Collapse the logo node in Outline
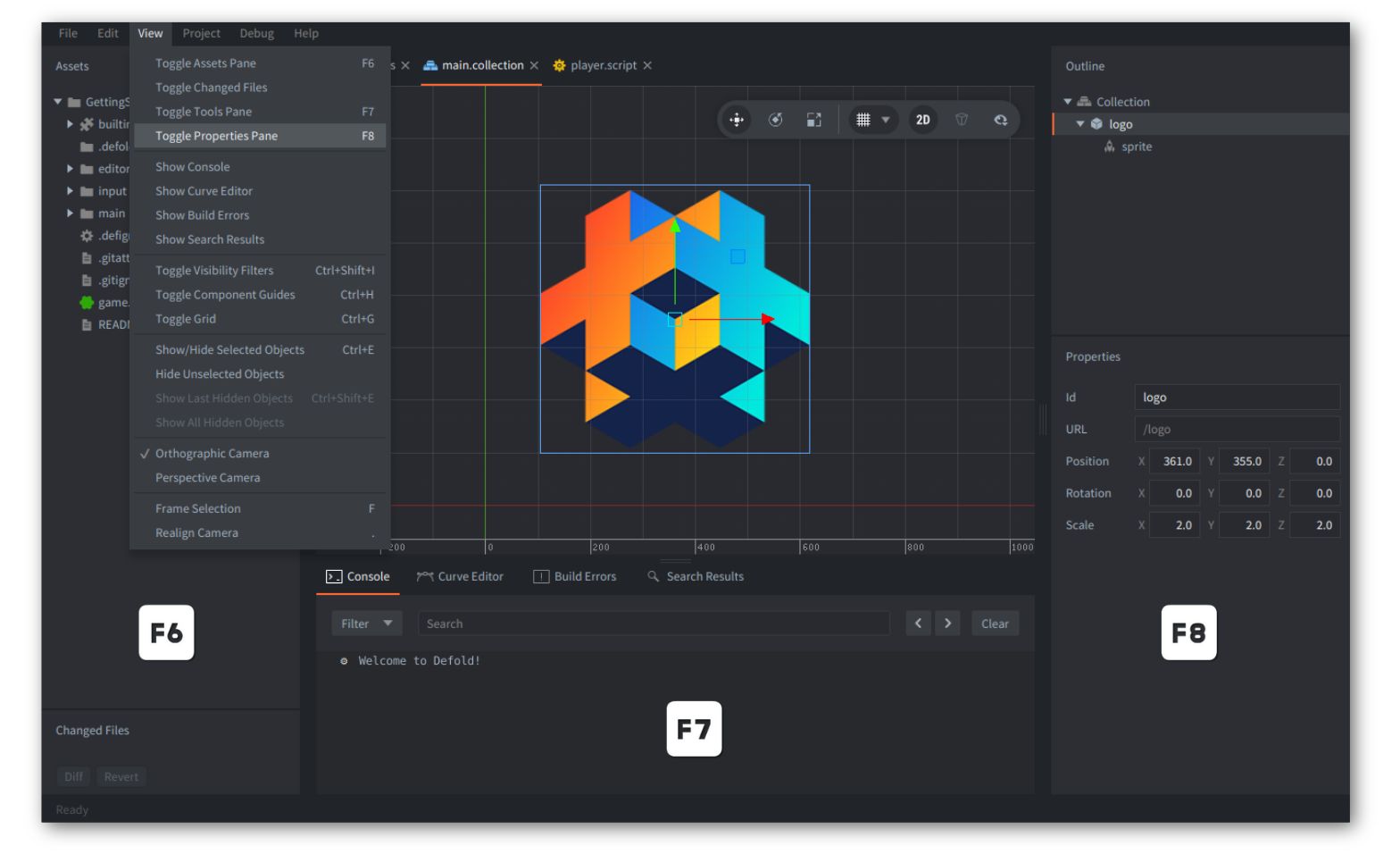This screenshot has width=1400, height=854. [1080, 124]
